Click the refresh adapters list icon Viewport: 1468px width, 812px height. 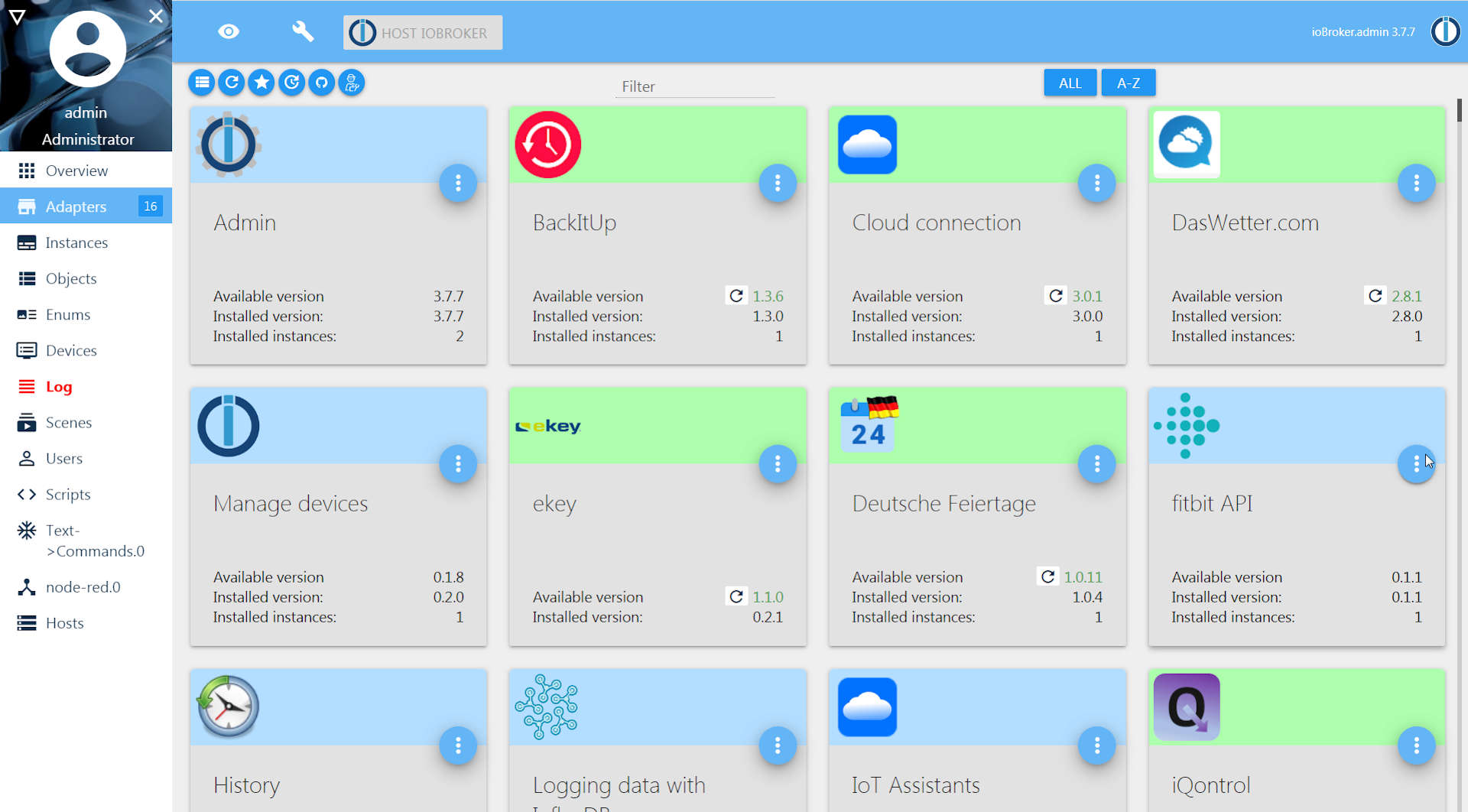point(232,83)
